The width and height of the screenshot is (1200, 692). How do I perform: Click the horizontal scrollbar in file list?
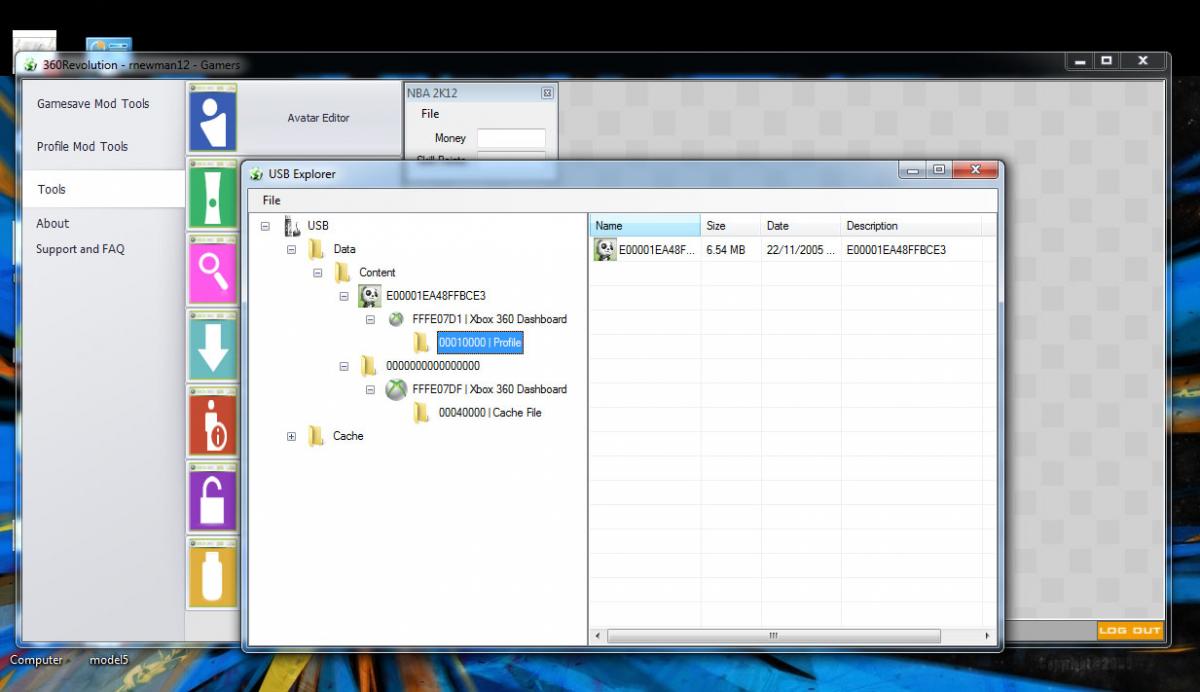(x=772, y=636)
